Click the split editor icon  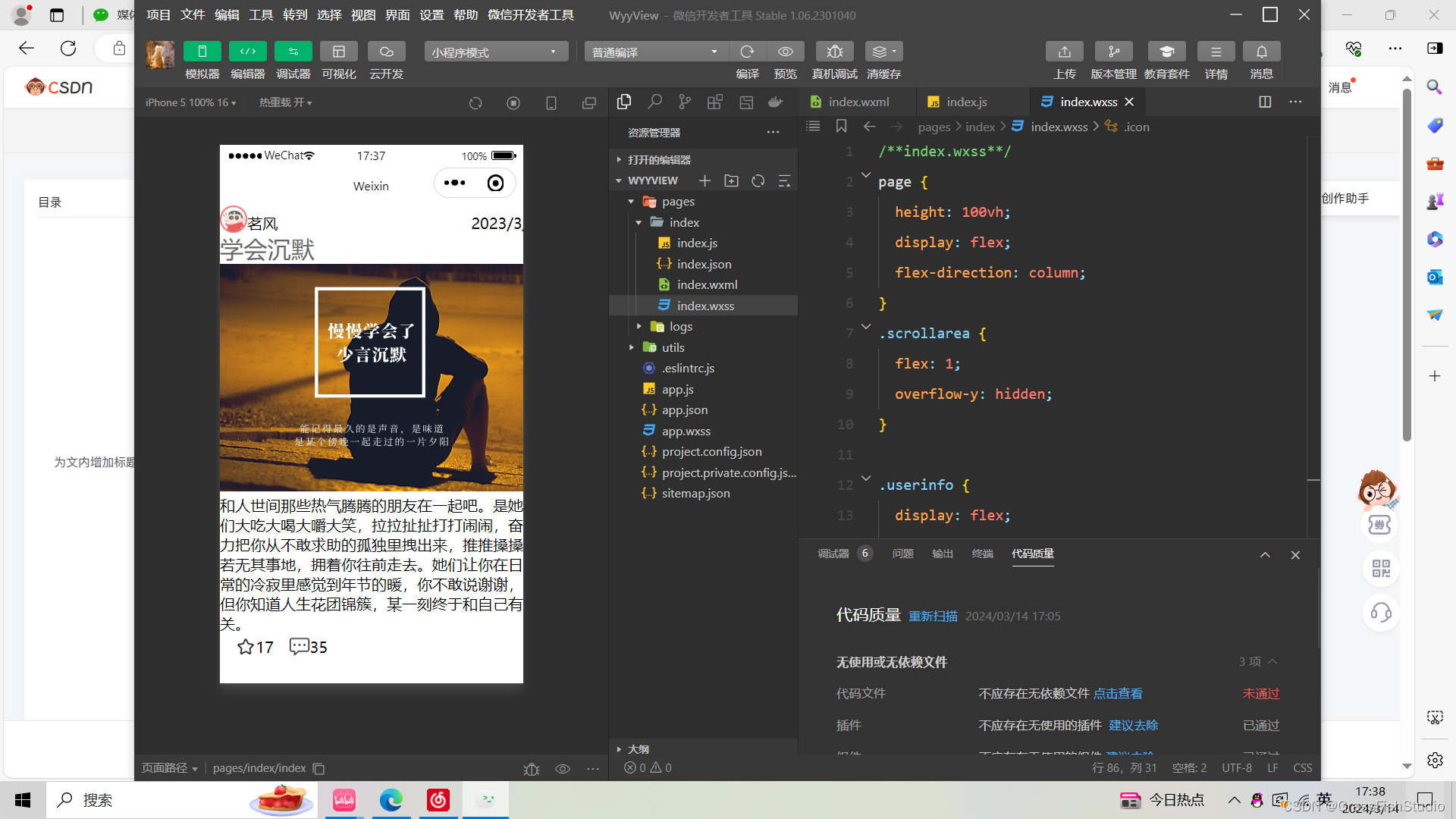click(1265, 102)
